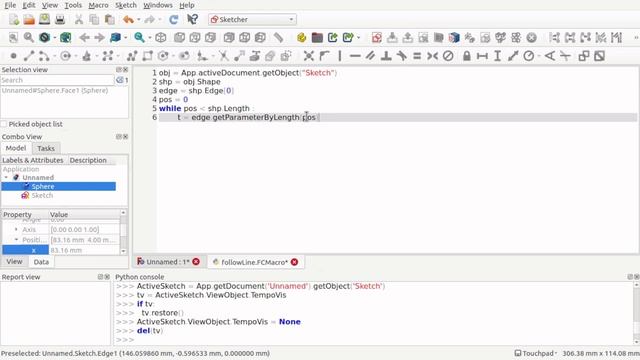Switch to the View properties tab
Screen dimensions: 640x360
point(14,262)
